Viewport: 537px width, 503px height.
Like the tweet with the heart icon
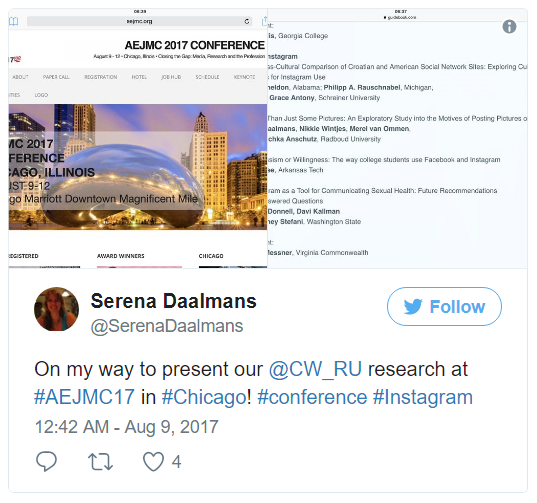click(x=153, y=462)
